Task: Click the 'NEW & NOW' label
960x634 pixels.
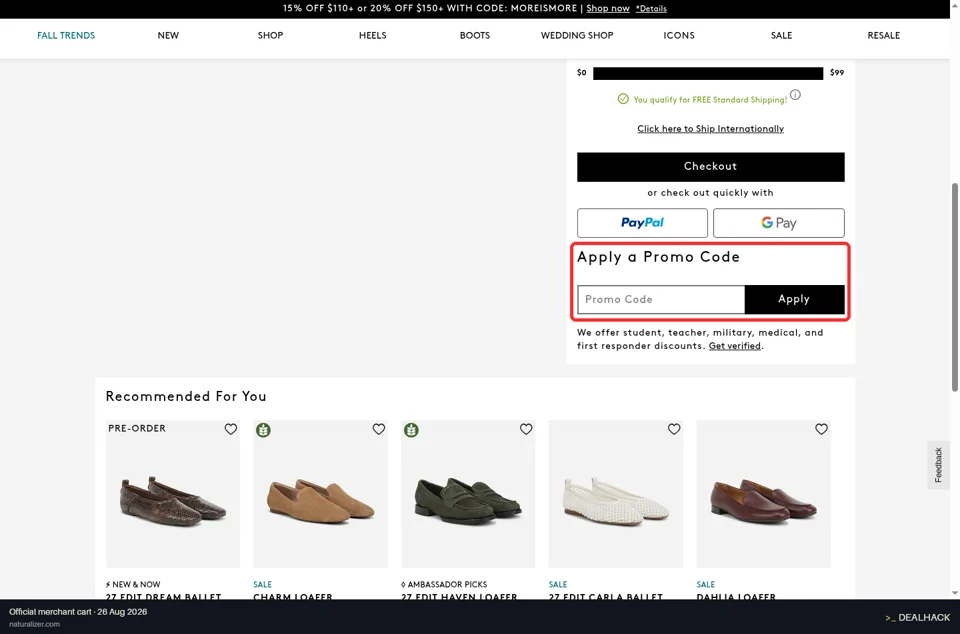Action: pos(133,584)
